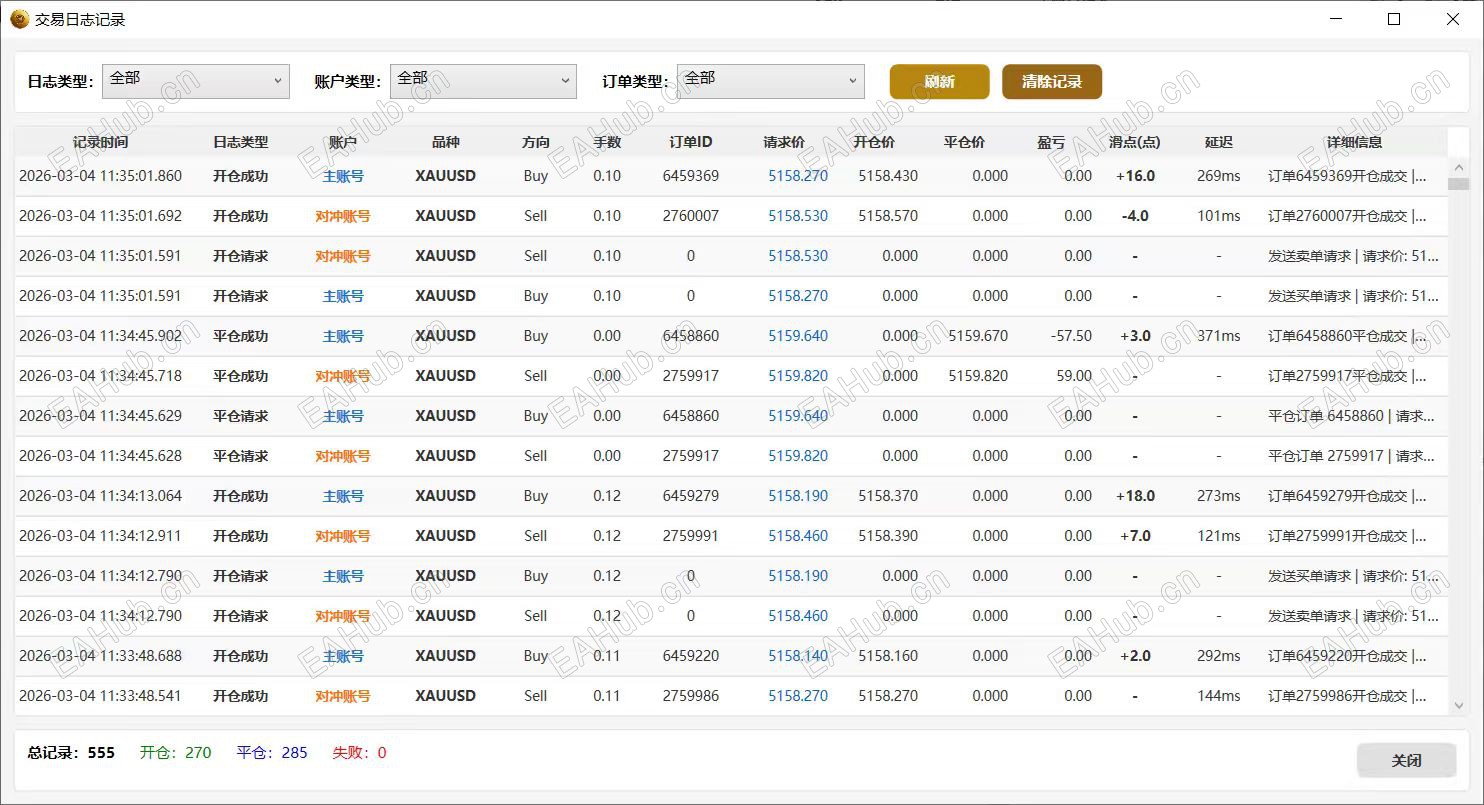Click the timestamp 2026-03-04 11:34:13.064

click(x=100, y=496)
